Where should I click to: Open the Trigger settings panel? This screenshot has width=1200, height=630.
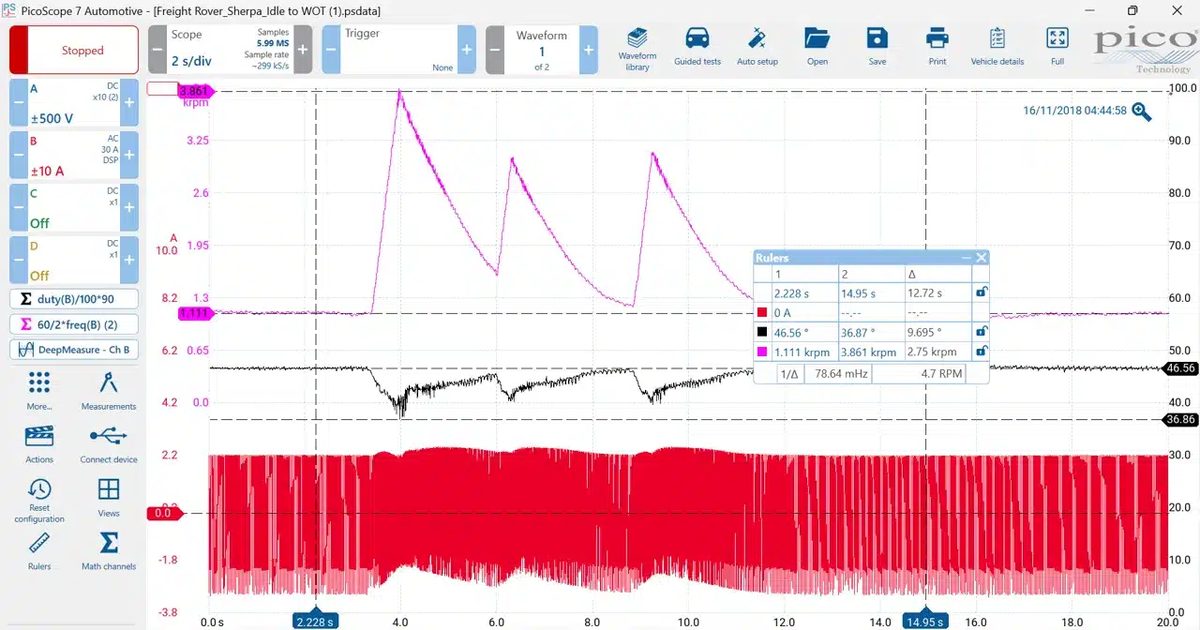point(399,49)
